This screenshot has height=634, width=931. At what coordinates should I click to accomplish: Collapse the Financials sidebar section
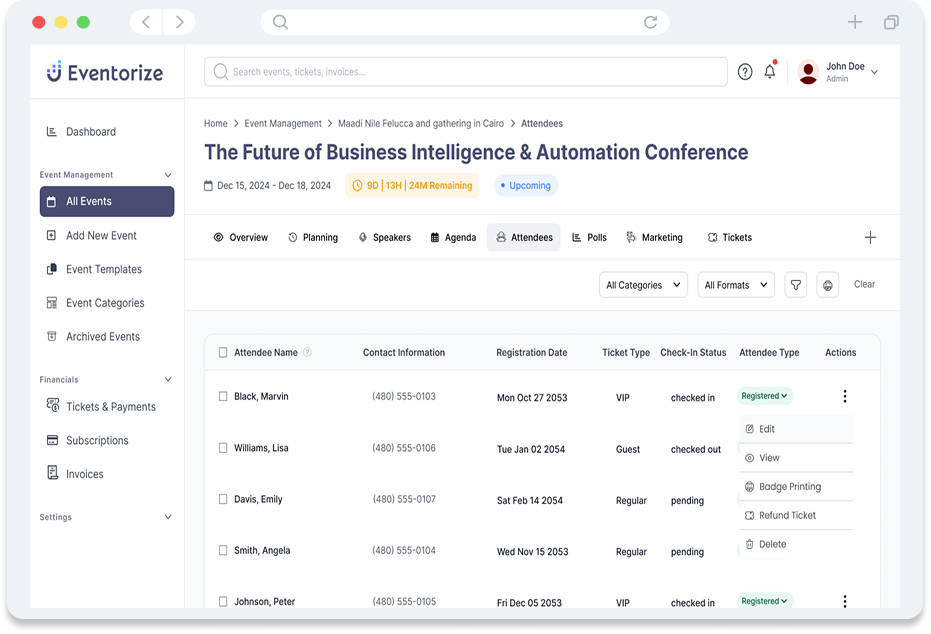[x=168, y=380]
